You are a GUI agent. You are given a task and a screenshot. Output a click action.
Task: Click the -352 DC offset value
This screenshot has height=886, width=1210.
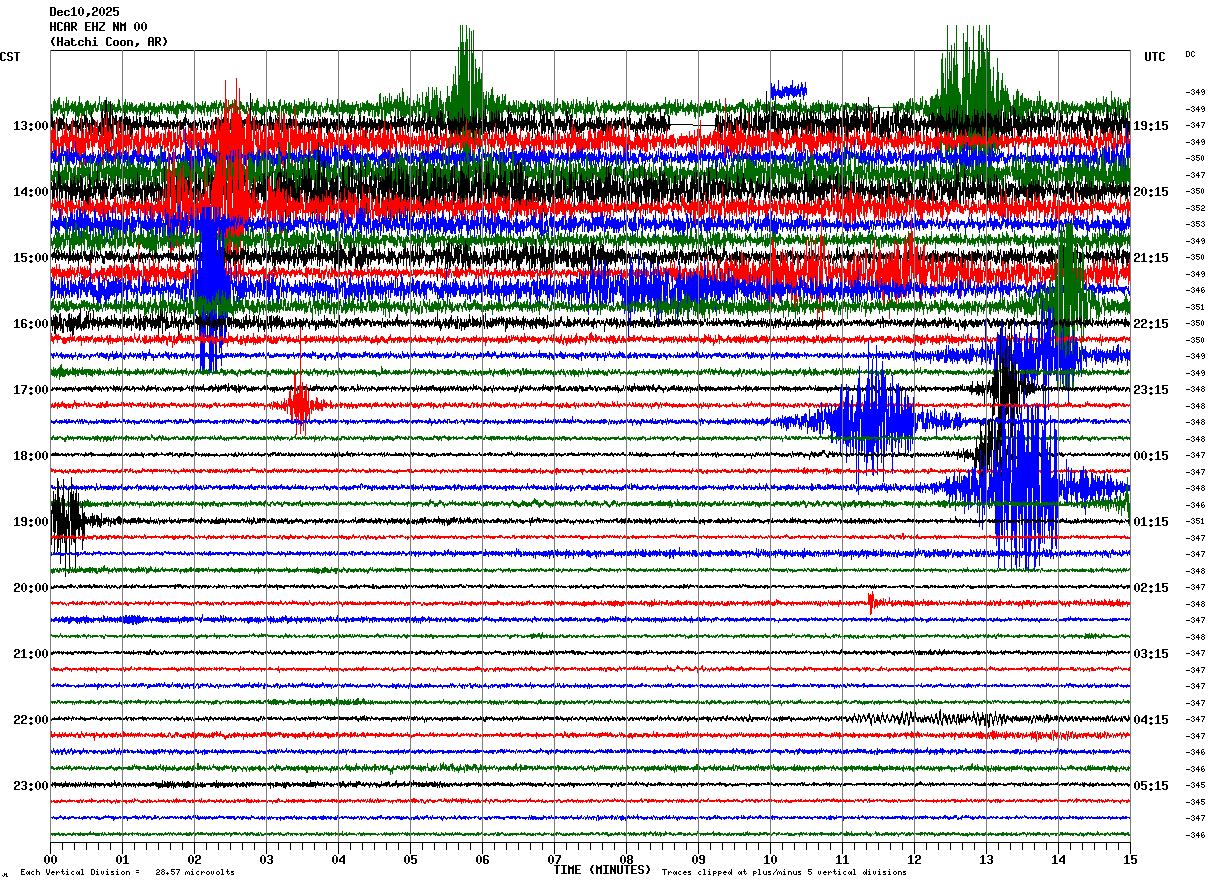click(x=1195, y=208)
